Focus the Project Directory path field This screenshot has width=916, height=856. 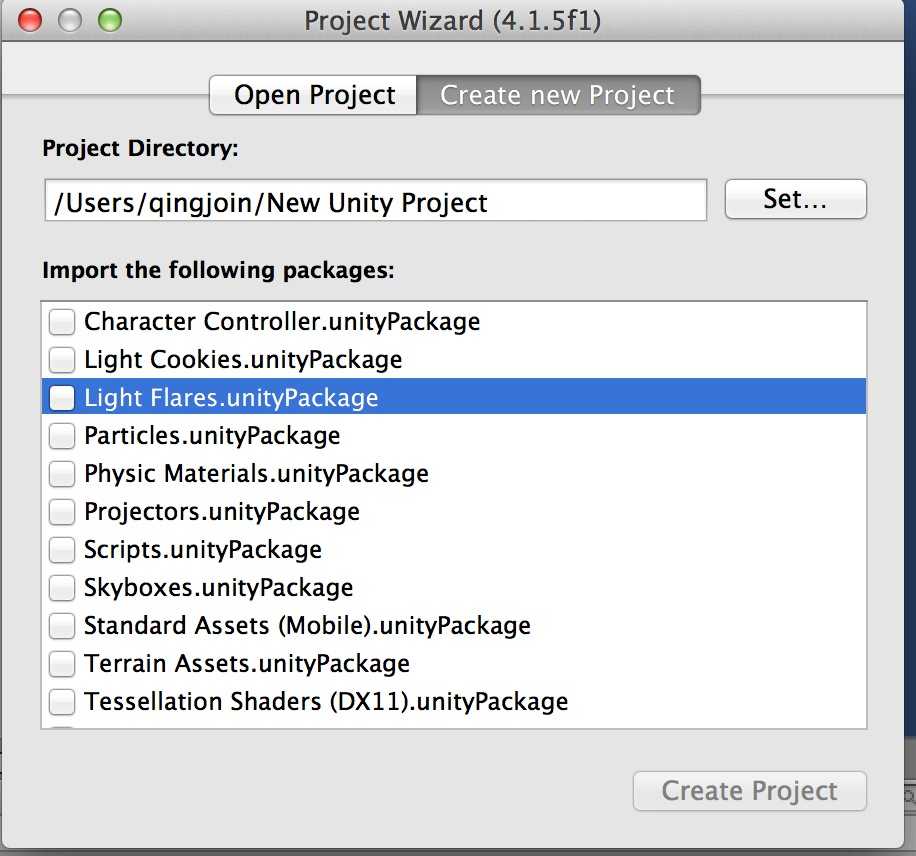click(376, 200)
